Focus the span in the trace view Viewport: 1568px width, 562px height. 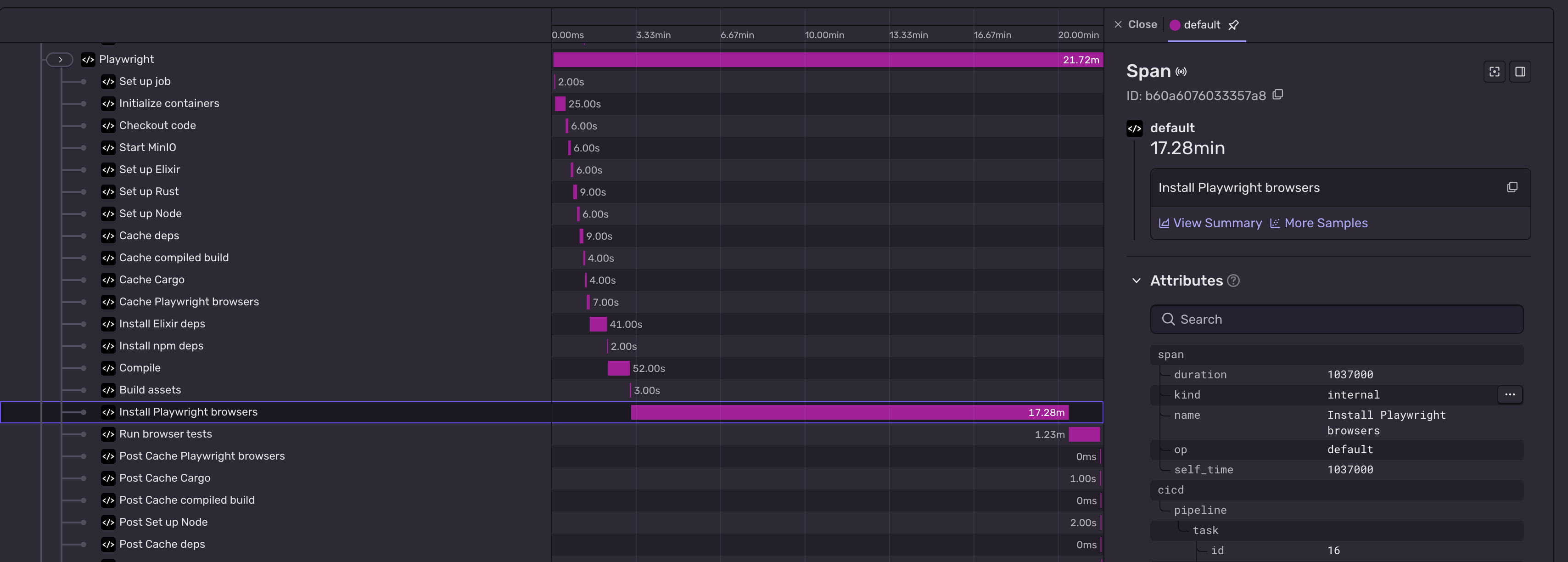tap(1495, 72)
